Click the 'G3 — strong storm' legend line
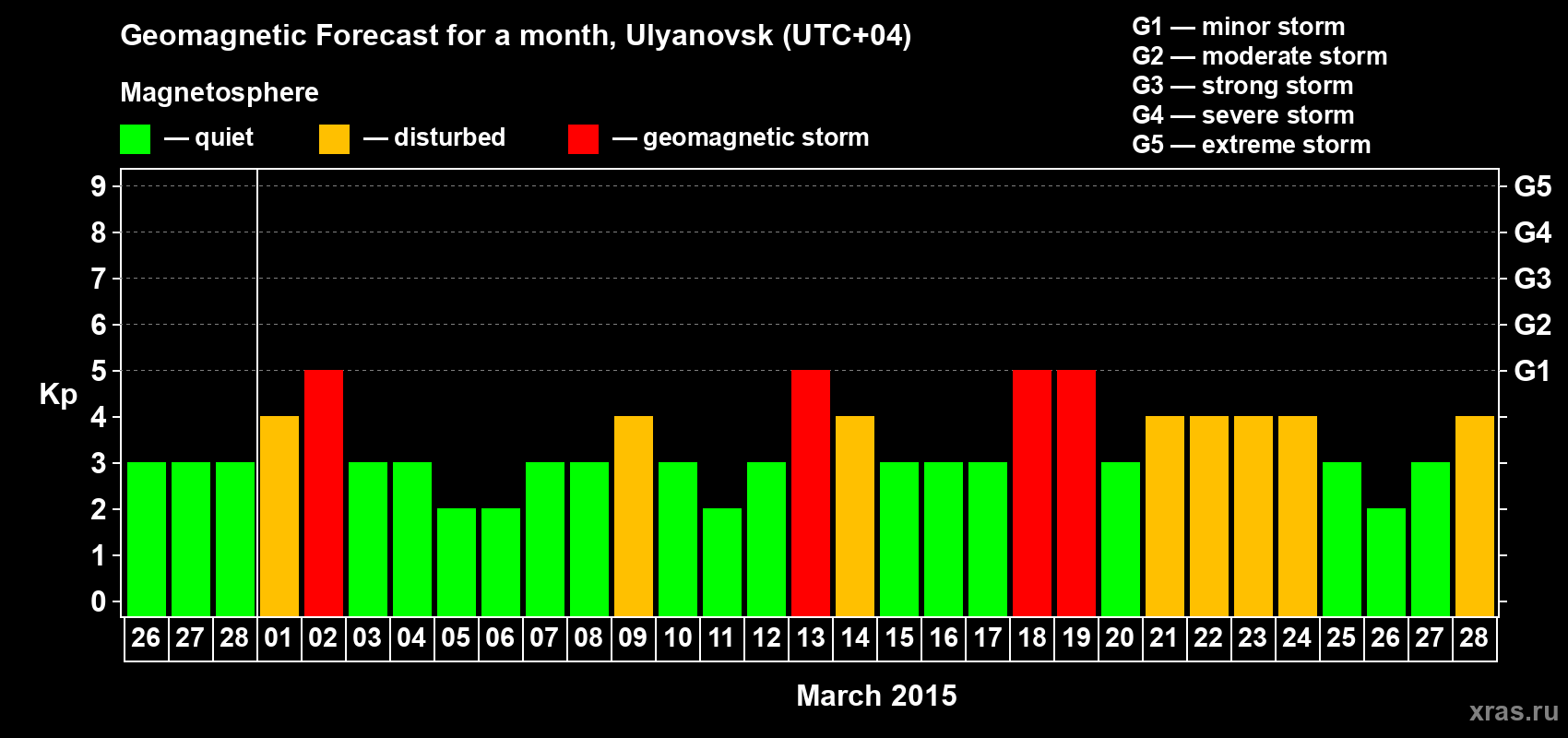 1242,86
